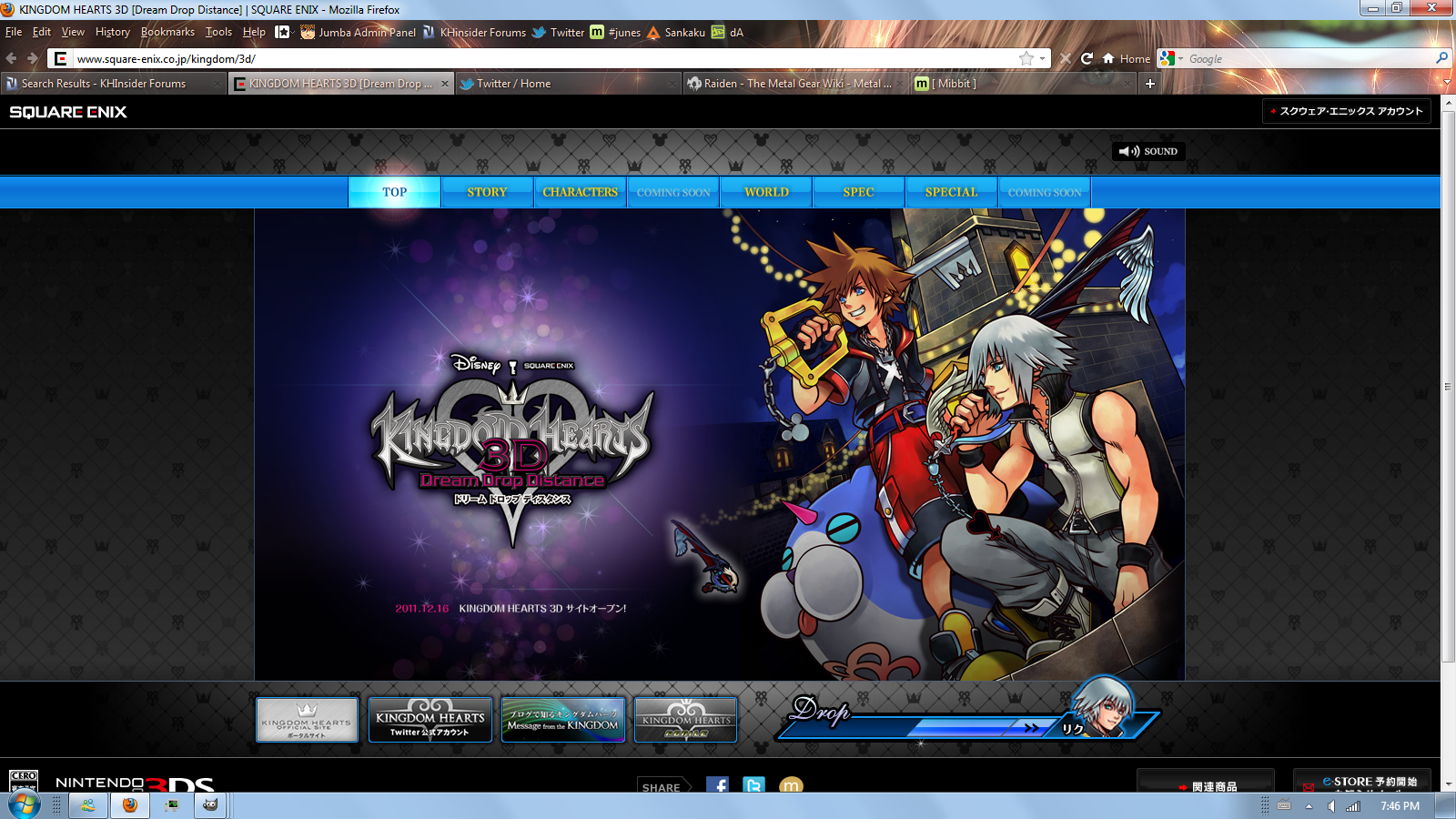Click the reload page icon
This screenshot has width=1456, height=819.
[1087, 58]
